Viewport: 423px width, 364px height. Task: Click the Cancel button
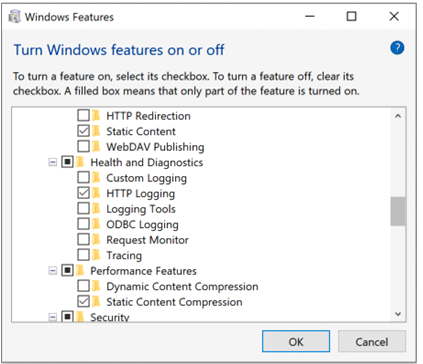(x=372, y=341)
